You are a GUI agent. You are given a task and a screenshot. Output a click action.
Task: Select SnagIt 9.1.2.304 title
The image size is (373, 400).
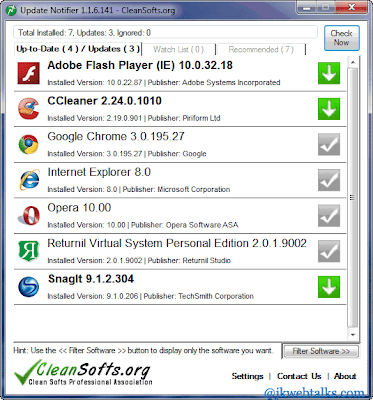coord(91,279)
